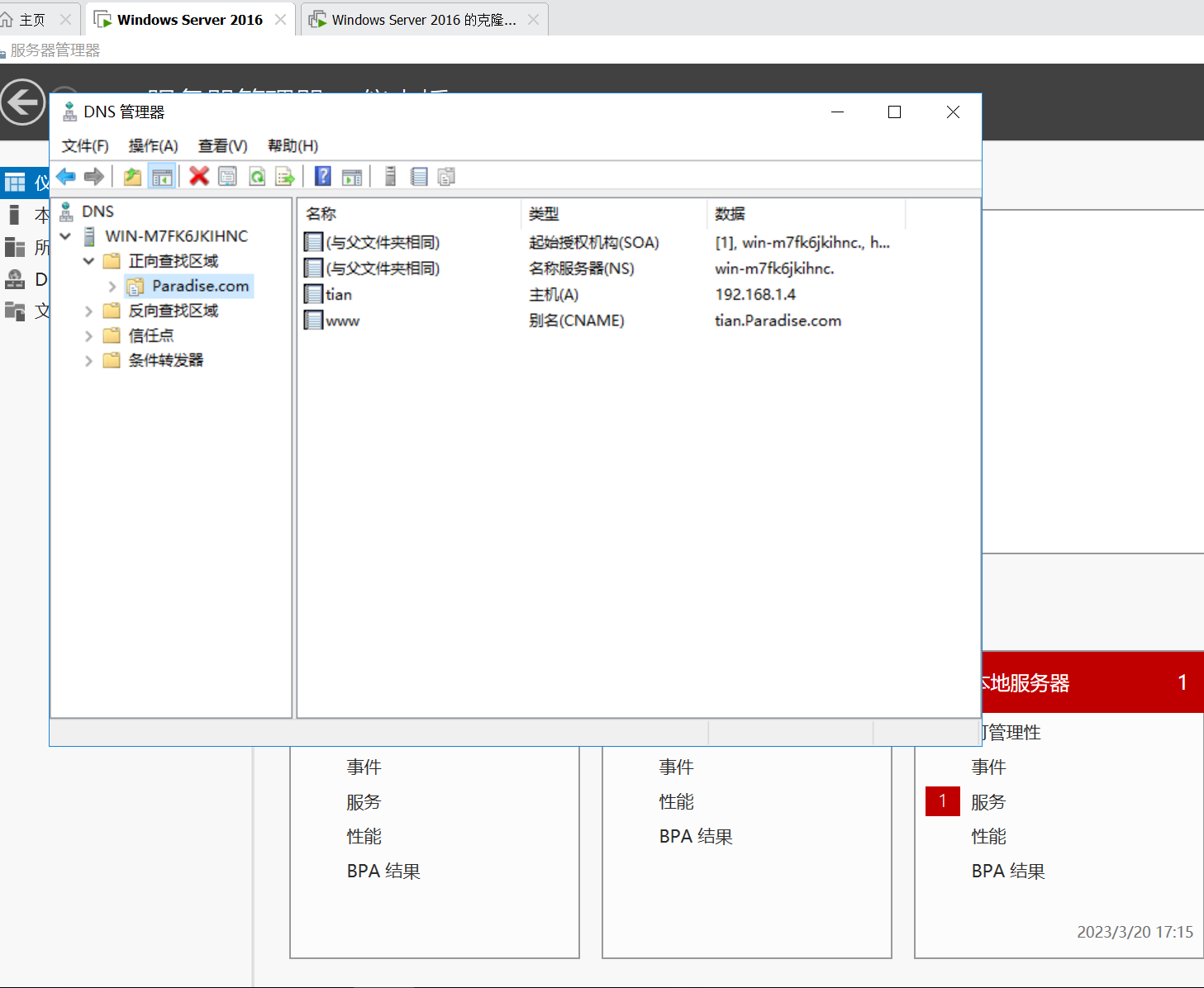Click the DNS root node icon in tree
The width and height of the screenshot is (1204, 988).
[67, 211]
